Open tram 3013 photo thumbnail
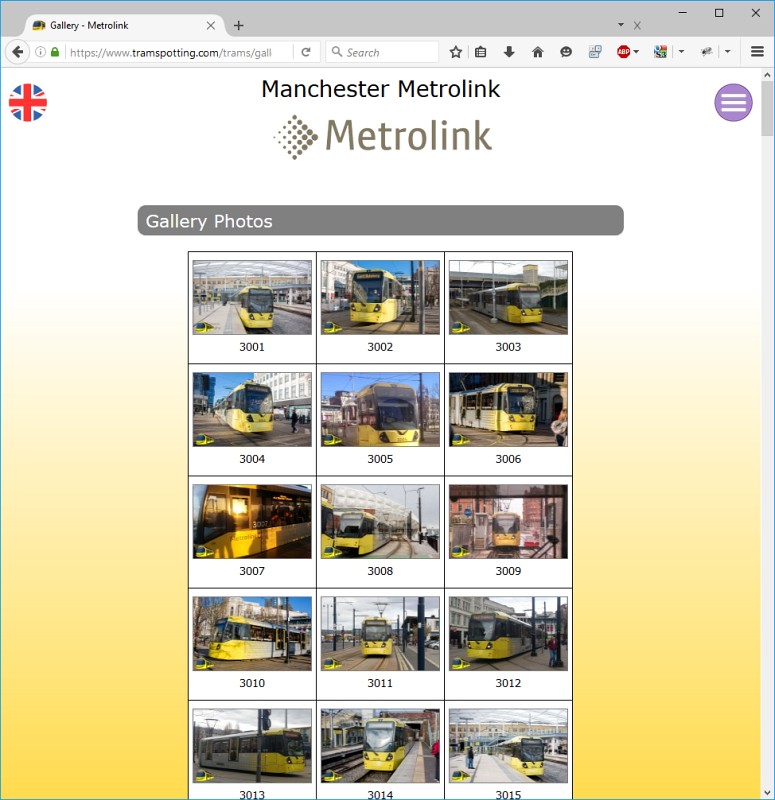The image size is (775, 800). click(252, 745)
